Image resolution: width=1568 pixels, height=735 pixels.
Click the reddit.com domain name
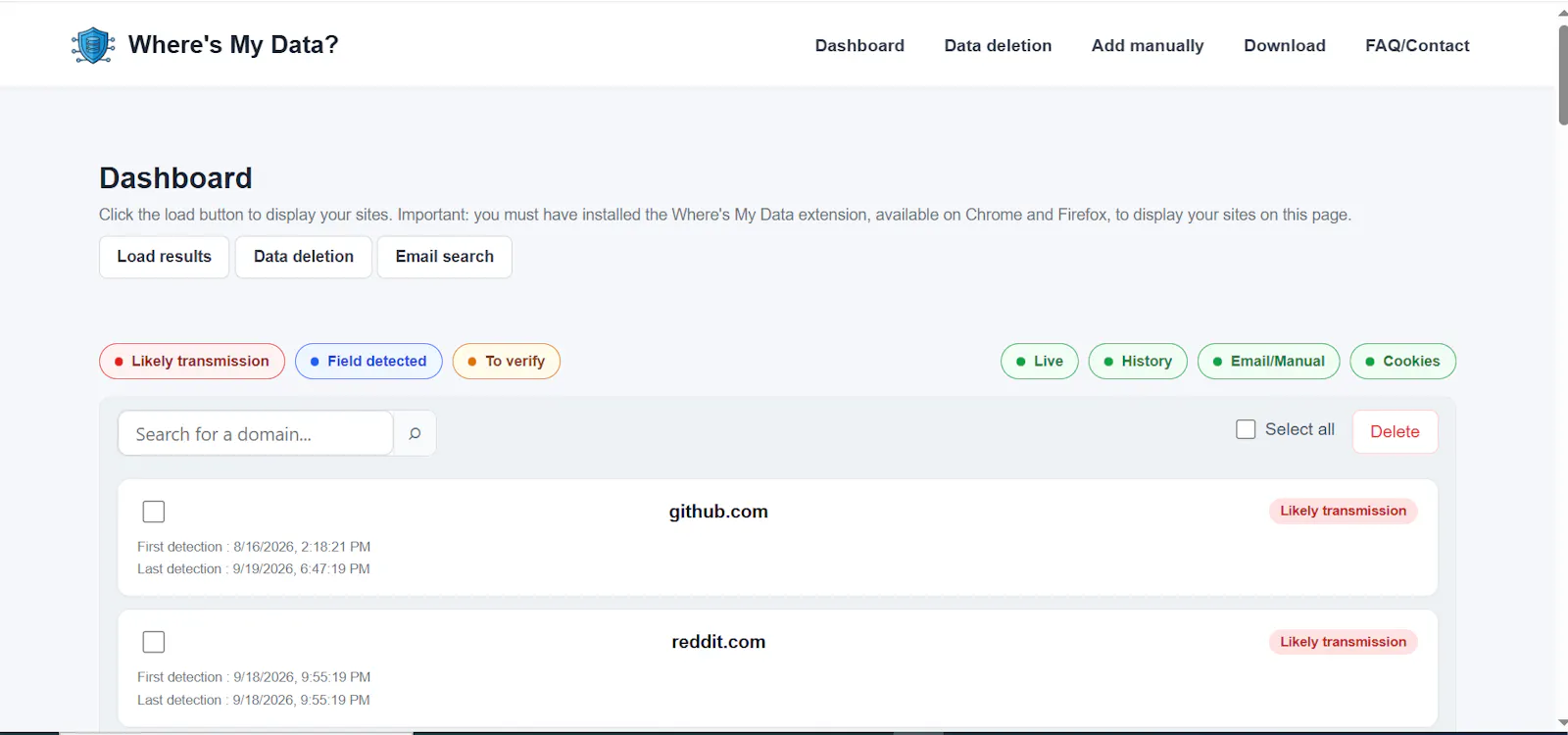718,642
